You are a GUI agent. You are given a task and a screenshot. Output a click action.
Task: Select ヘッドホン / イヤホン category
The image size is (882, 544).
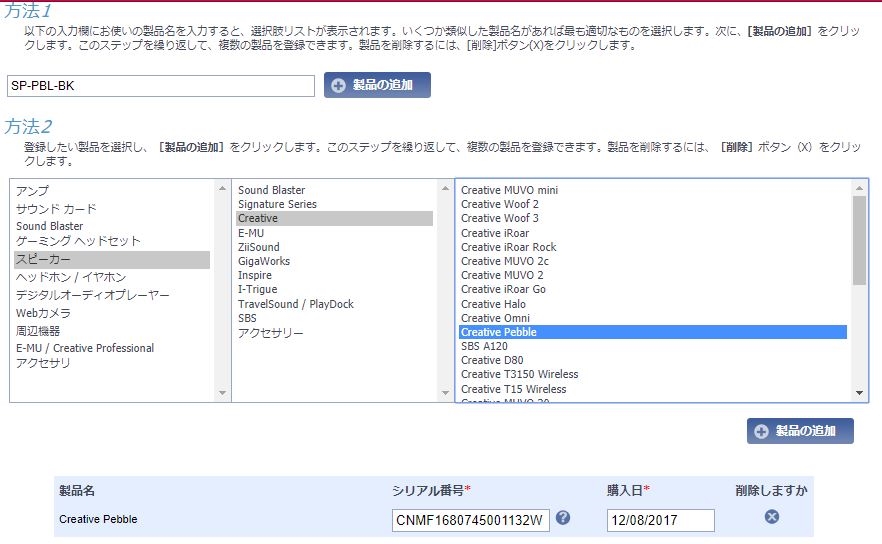tap(71, 277)
